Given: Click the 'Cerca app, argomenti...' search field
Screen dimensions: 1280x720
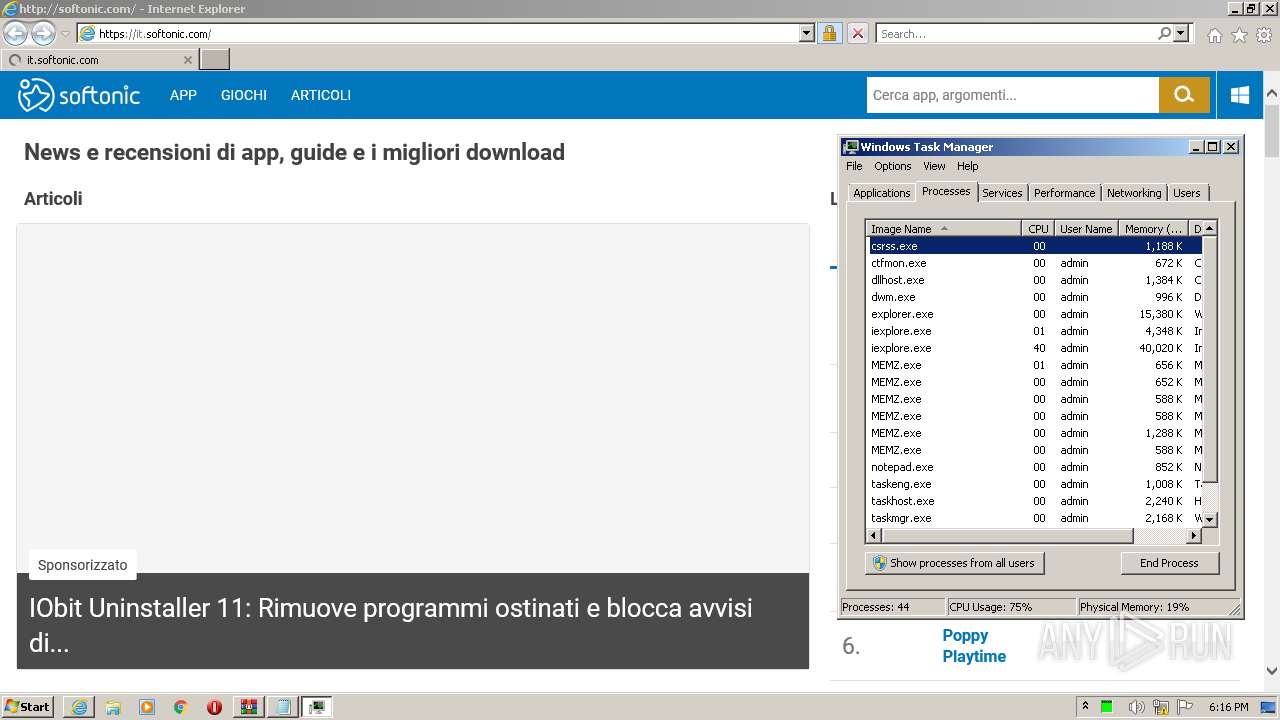Looking at the screenshot, I should tap(1013, 95).
